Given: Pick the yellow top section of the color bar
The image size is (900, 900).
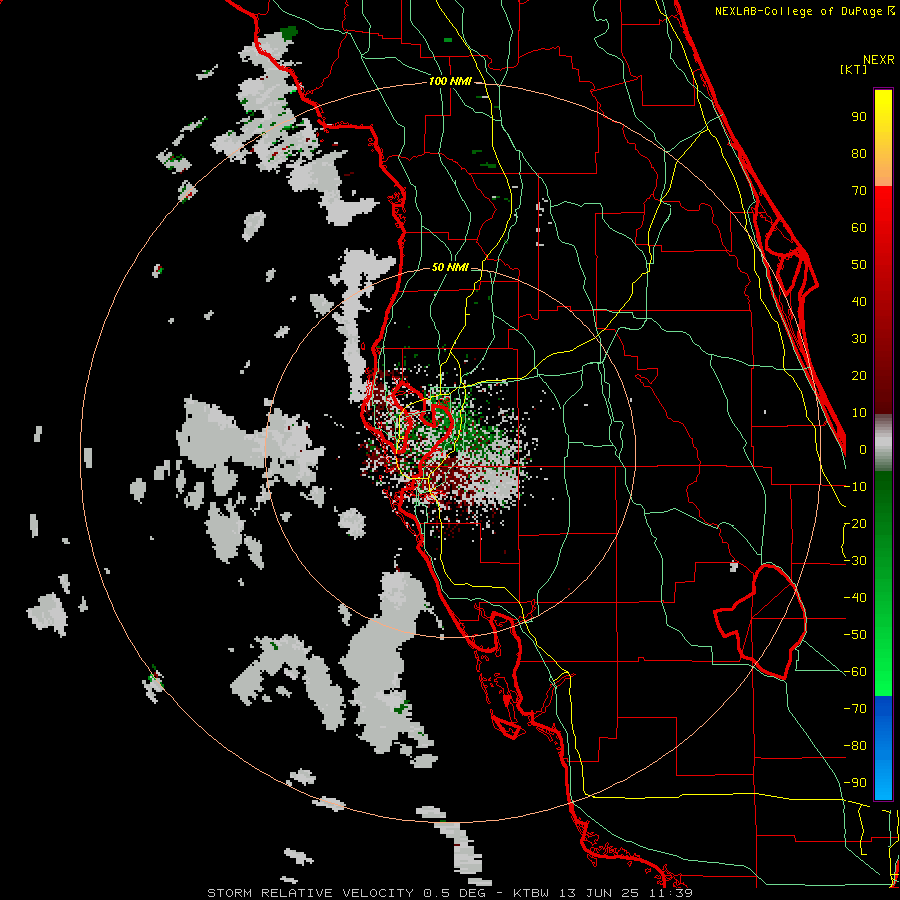Looking at the screenshot, I should pos(883,138).
